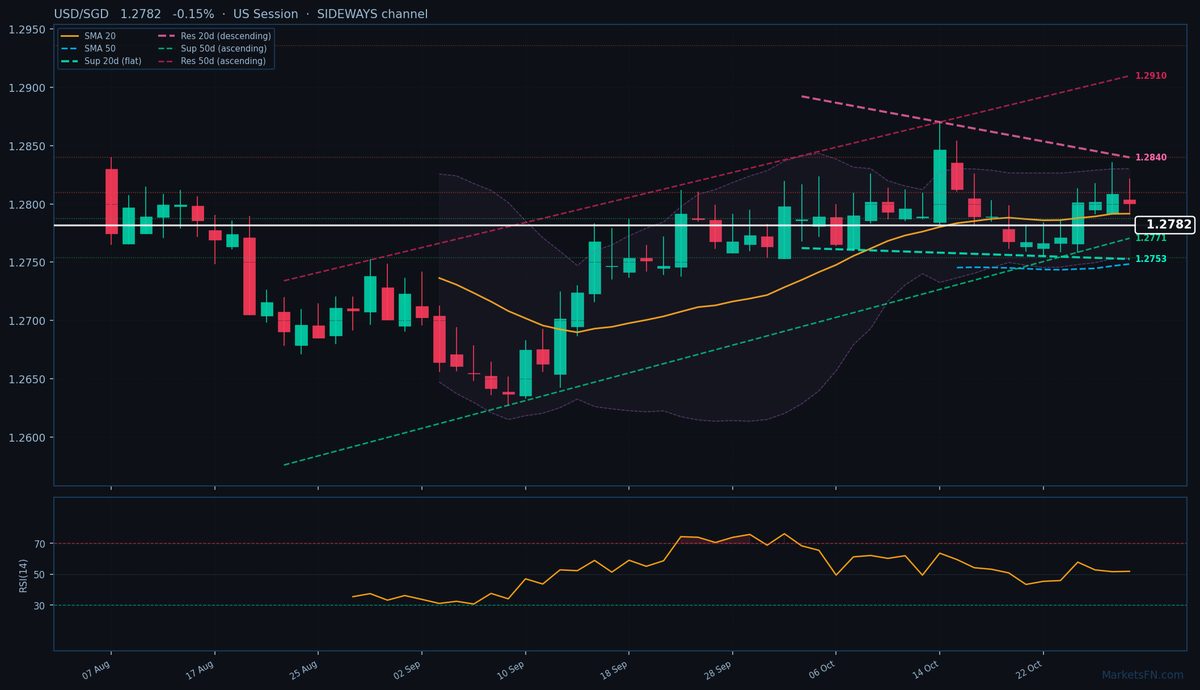Click the RSI 50 level label
Viewport: 1200px width, 690px height.
41,575
